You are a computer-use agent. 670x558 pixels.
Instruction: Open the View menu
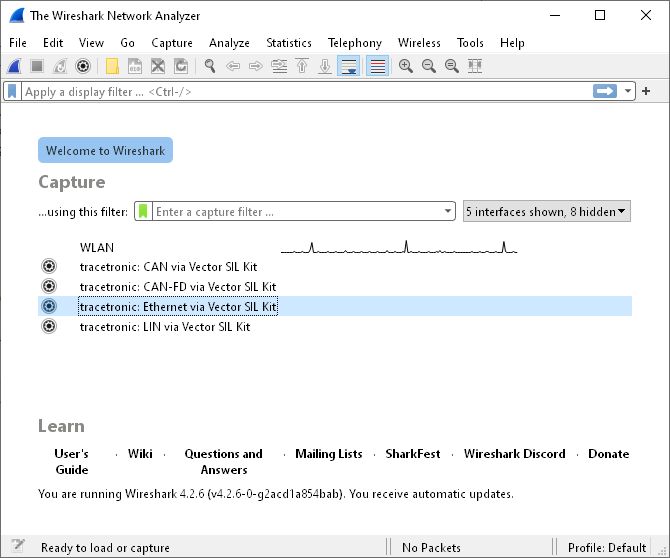(x=91, y=43)
